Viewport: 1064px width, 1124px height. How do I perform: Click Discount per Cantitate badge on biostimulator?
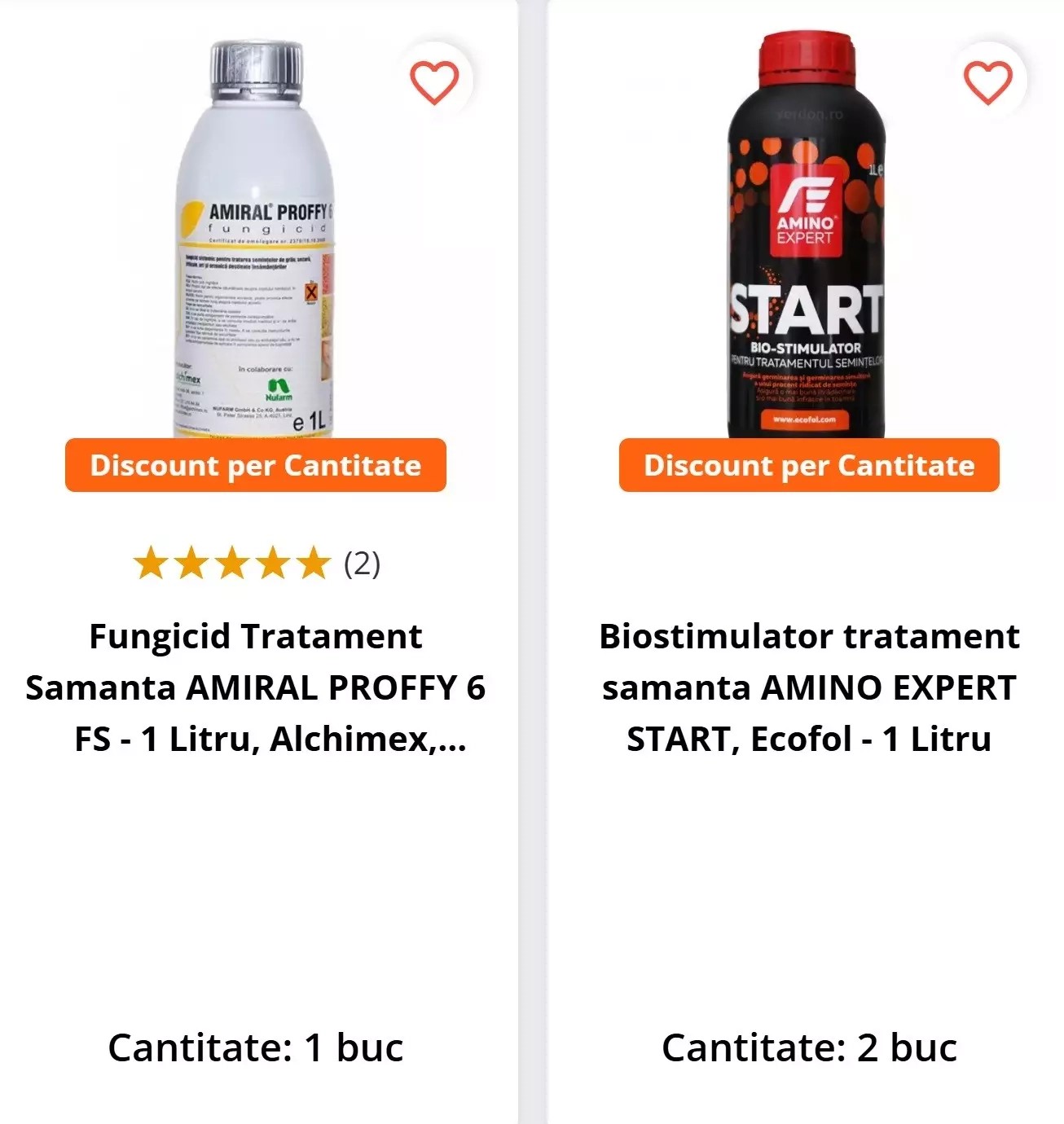[809, 465]
